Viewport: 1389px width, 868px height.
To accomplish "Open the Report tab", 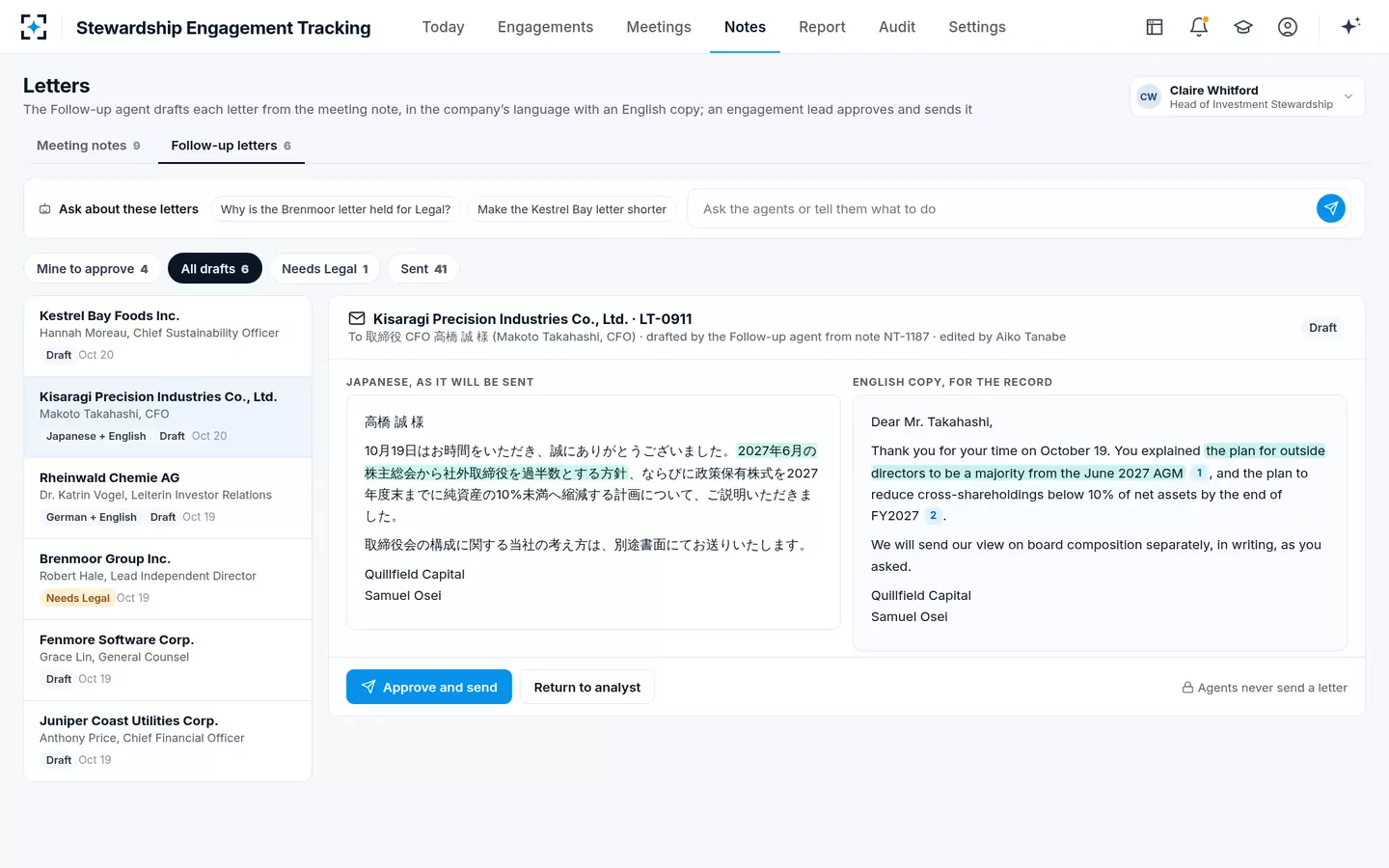I will click(822, 27).
